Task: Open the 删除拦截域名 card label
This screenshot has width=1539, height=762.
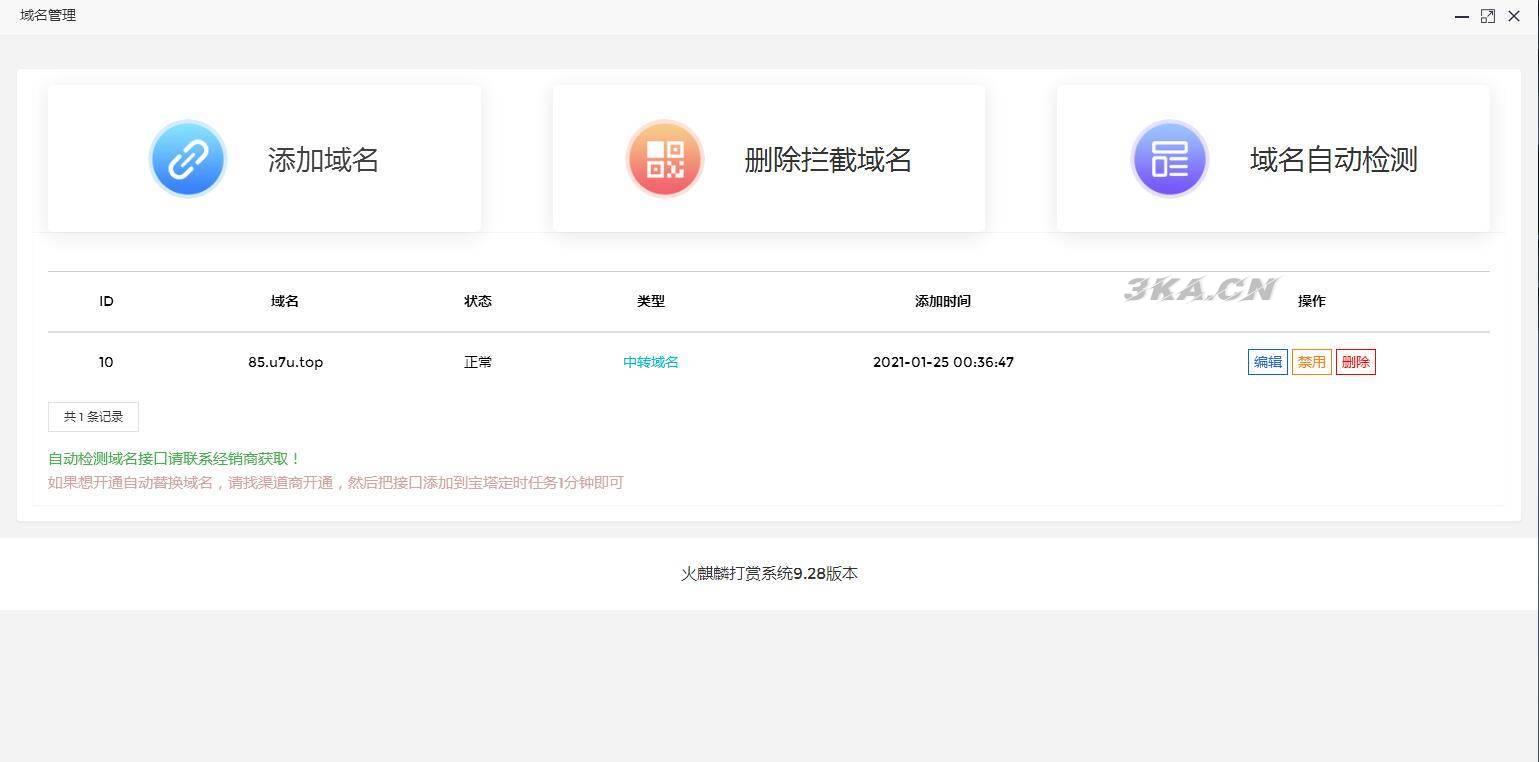Action: click(828, 160)
